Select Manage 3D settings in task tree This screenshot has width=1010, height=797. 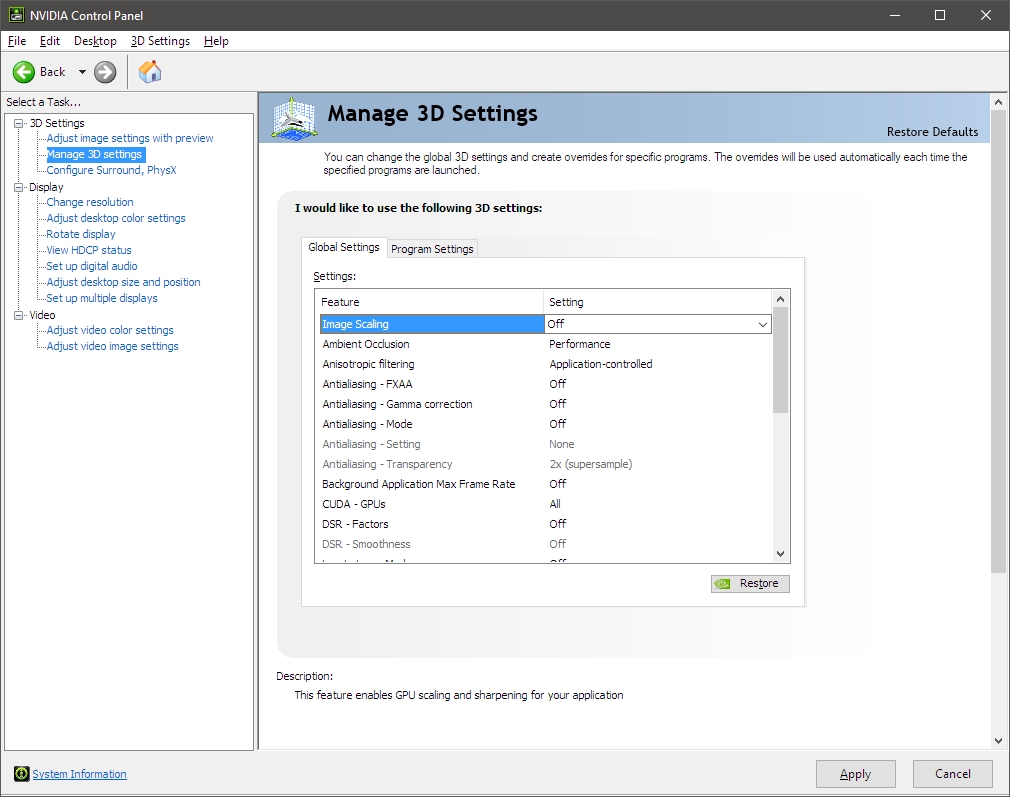click(94, 155)
